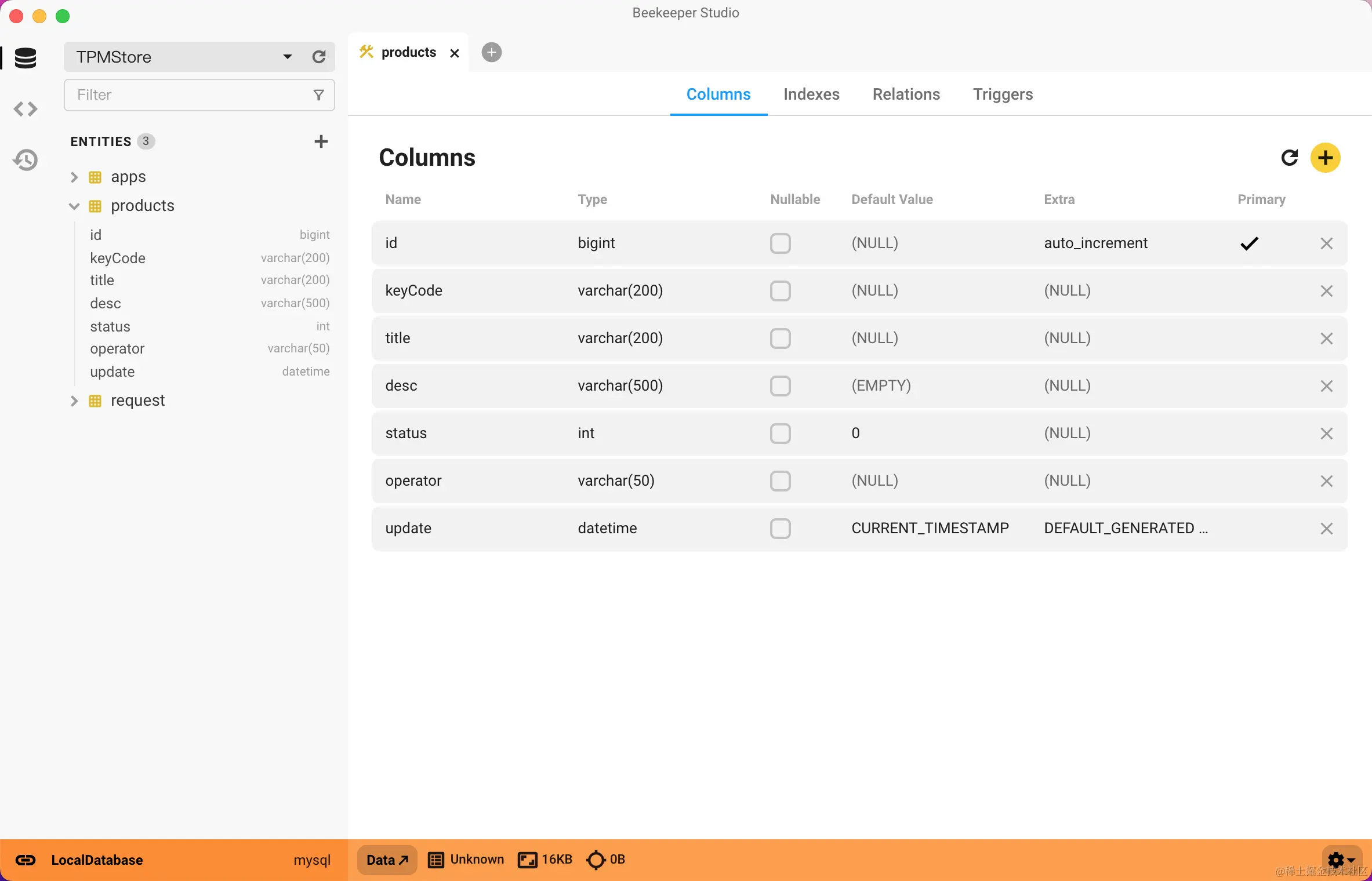
Task: Add a new entity with plus icon
Action: (x=321, y=141)
